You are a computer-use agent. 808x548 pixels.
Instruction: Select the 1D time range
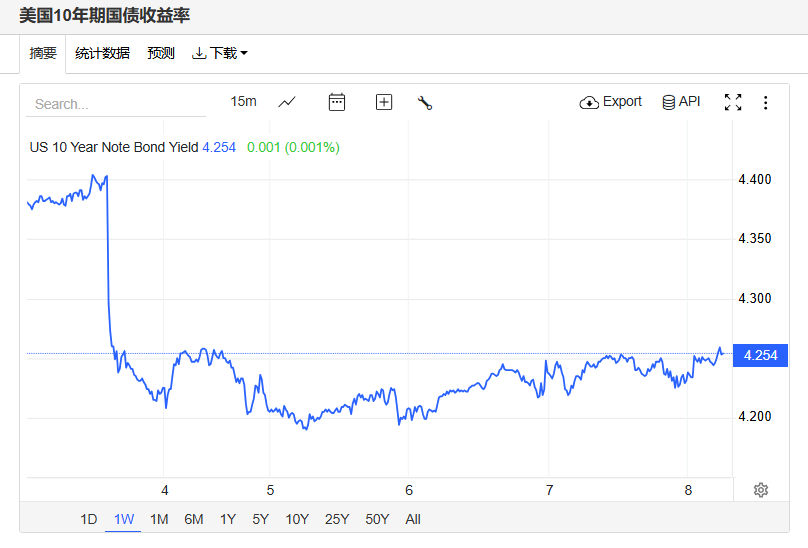(89, 519)
